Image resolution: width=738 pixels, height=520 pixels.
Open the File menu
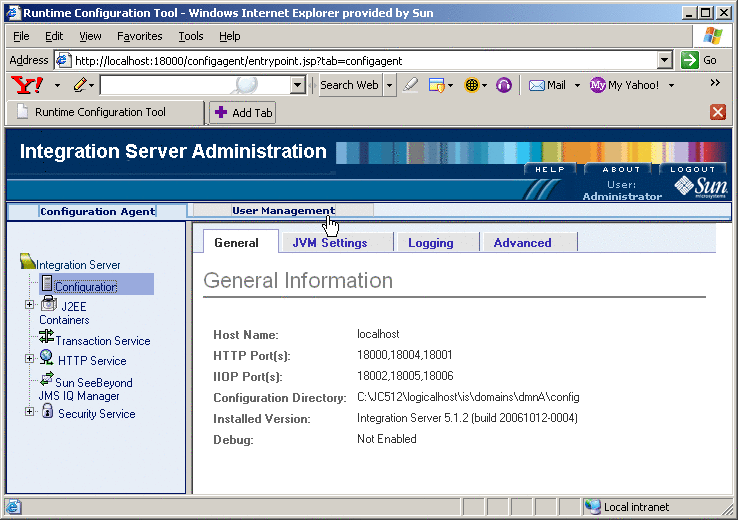pyautogui.click(x=21, y=36)
